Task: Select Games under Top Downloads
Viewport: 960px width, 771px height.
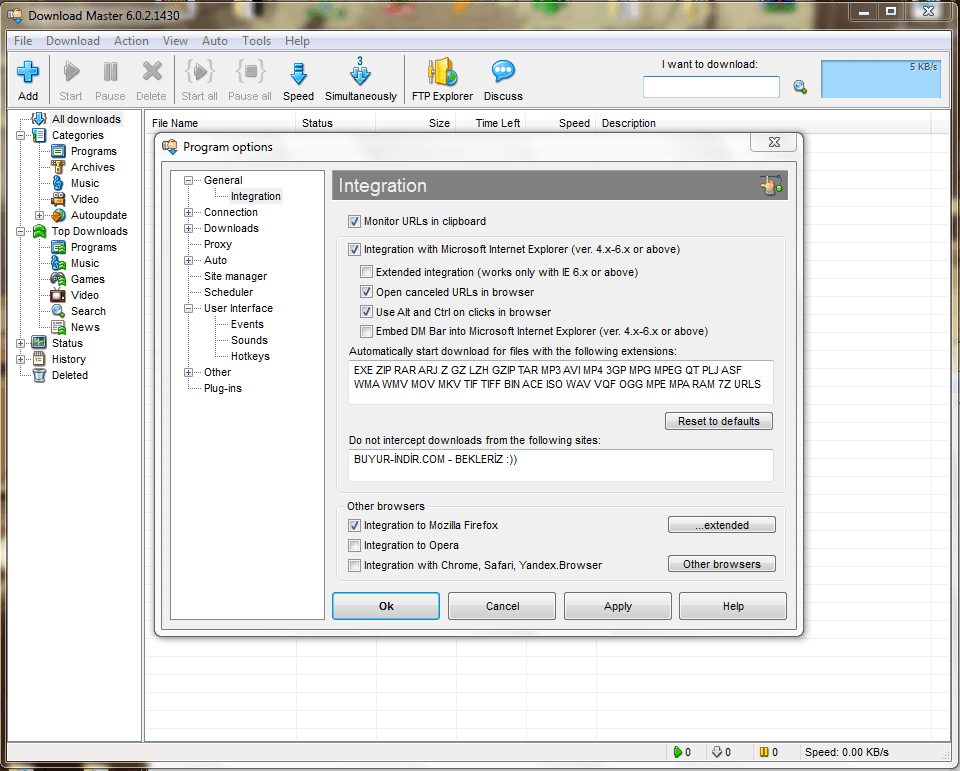Action: [88, 279]
